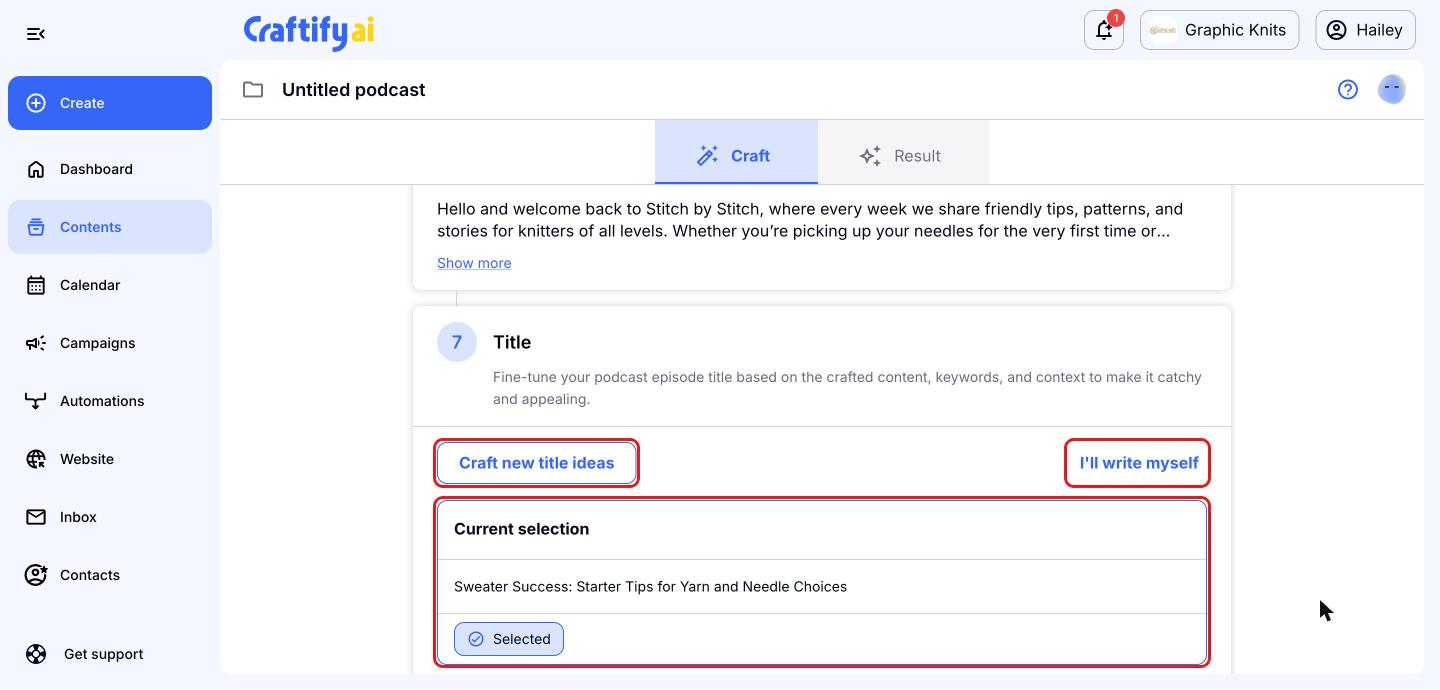Image resolution: width=1440 pixels, height=690 pixels.
Task: Click Craft new title ideas
Action: pyautogui.click(x=537, y=463)
